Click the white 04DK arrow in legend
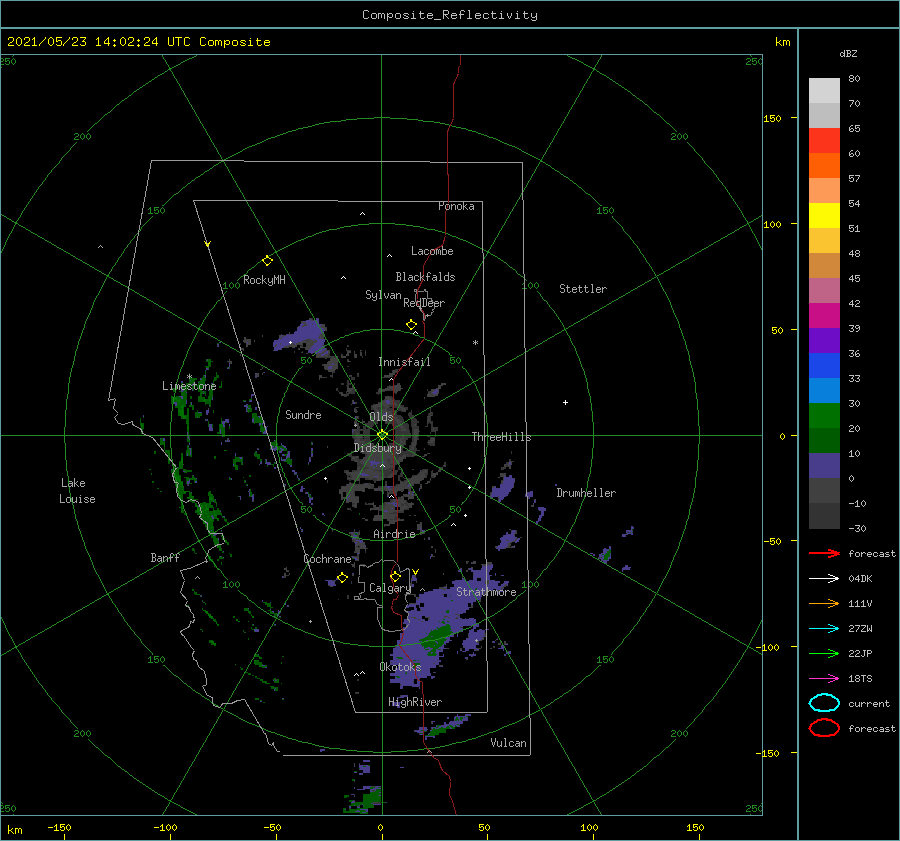Viewport: 900px width, 841px height. coord(824,578)
